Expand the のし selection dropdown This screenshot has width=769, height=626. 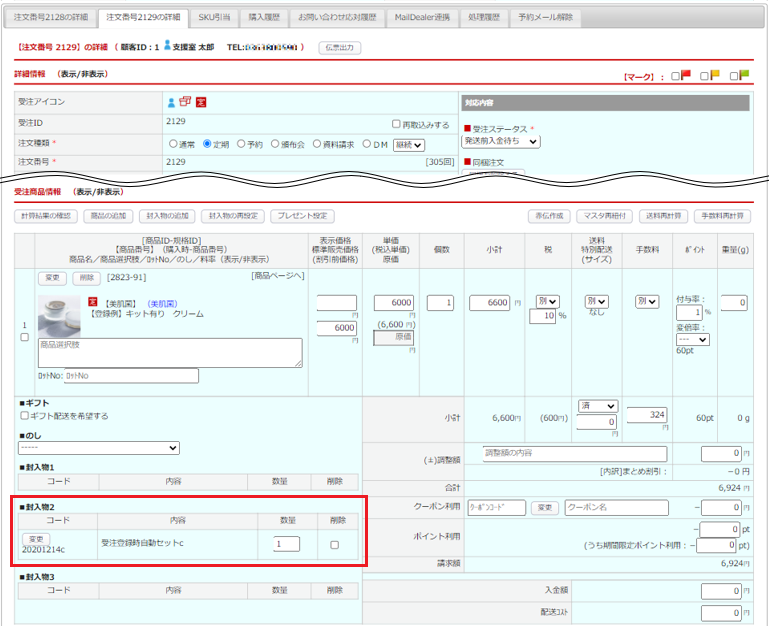[x=99, y=448]
